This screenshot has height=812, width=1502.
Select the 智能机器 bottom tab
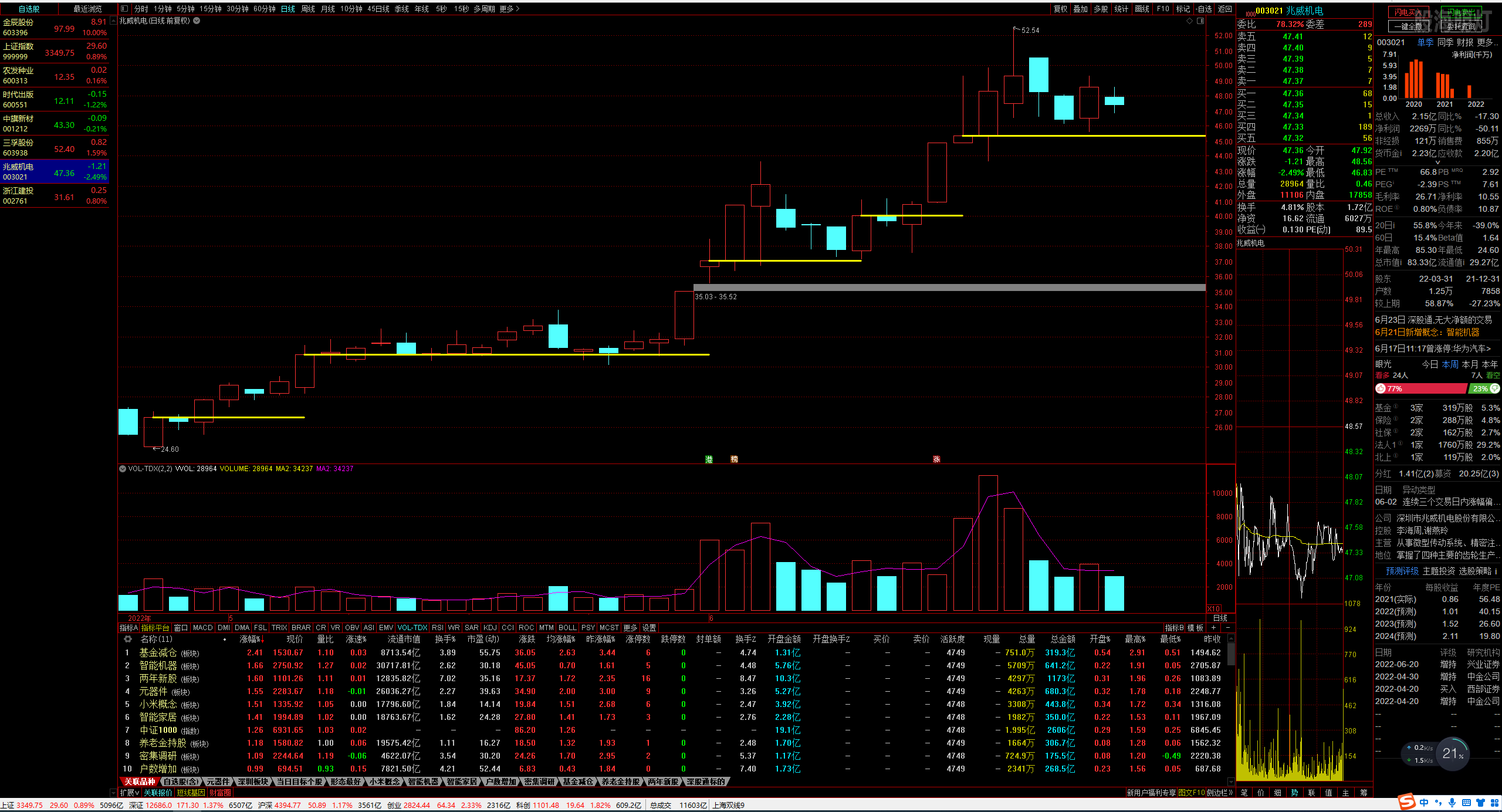423,781
